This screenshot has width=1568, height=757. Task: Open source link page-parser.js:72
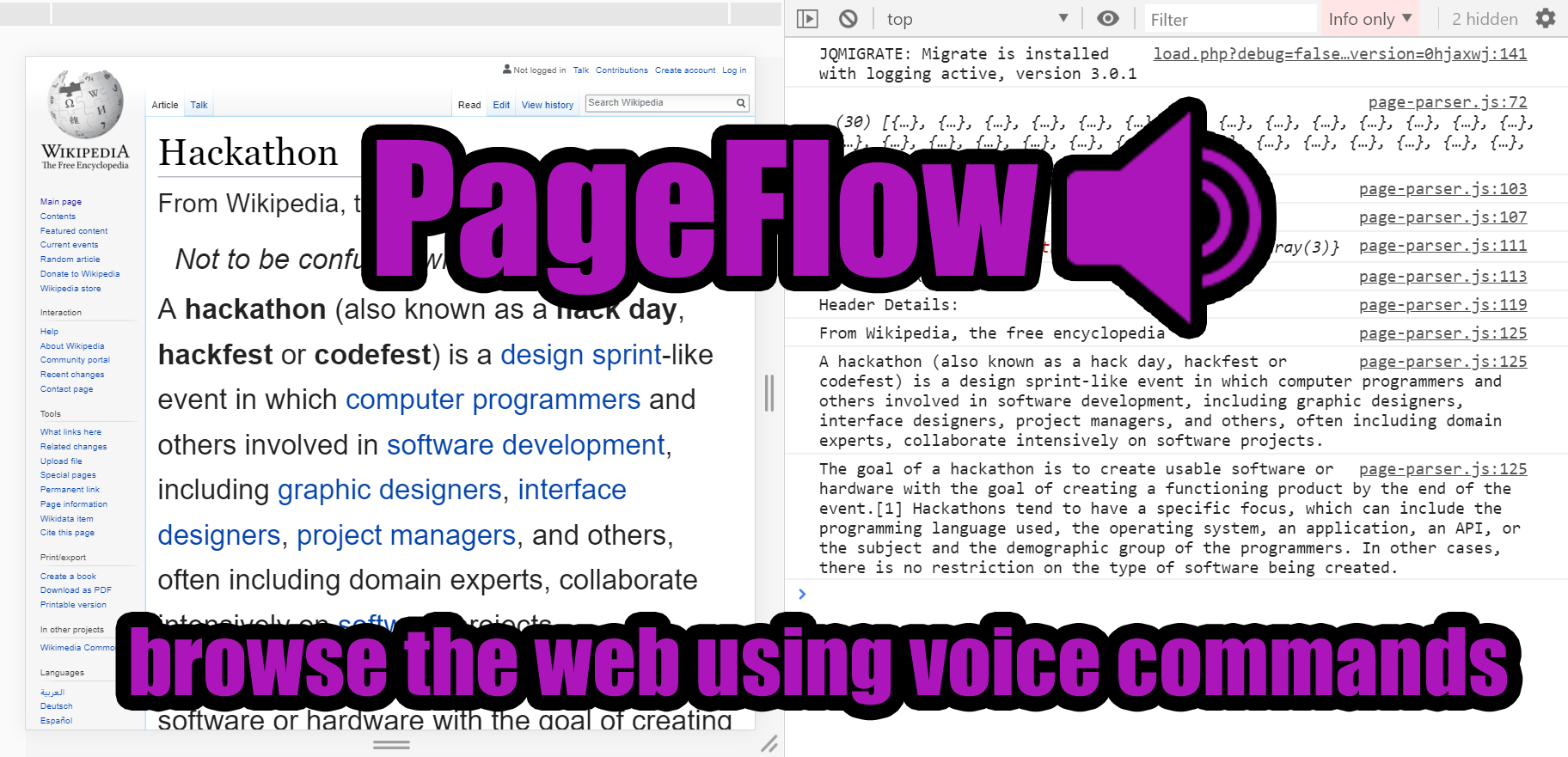tap(1448, 102)
